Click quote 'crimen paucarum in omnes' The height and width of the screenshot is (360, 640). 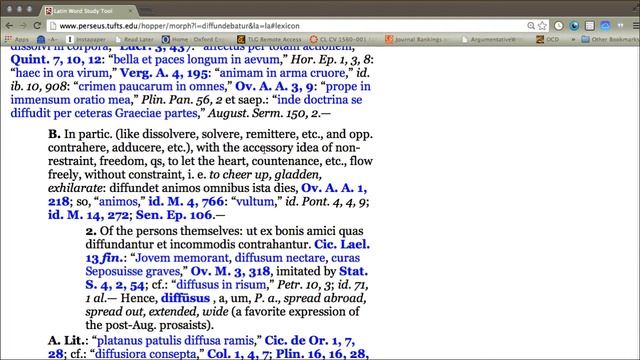(151, 87)
